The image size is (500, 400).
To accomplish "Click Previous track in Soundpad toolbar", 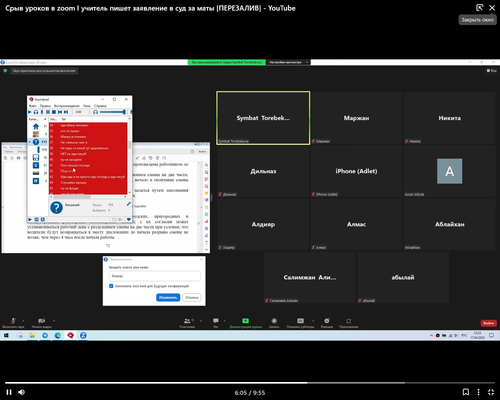I will coord(60,112).
